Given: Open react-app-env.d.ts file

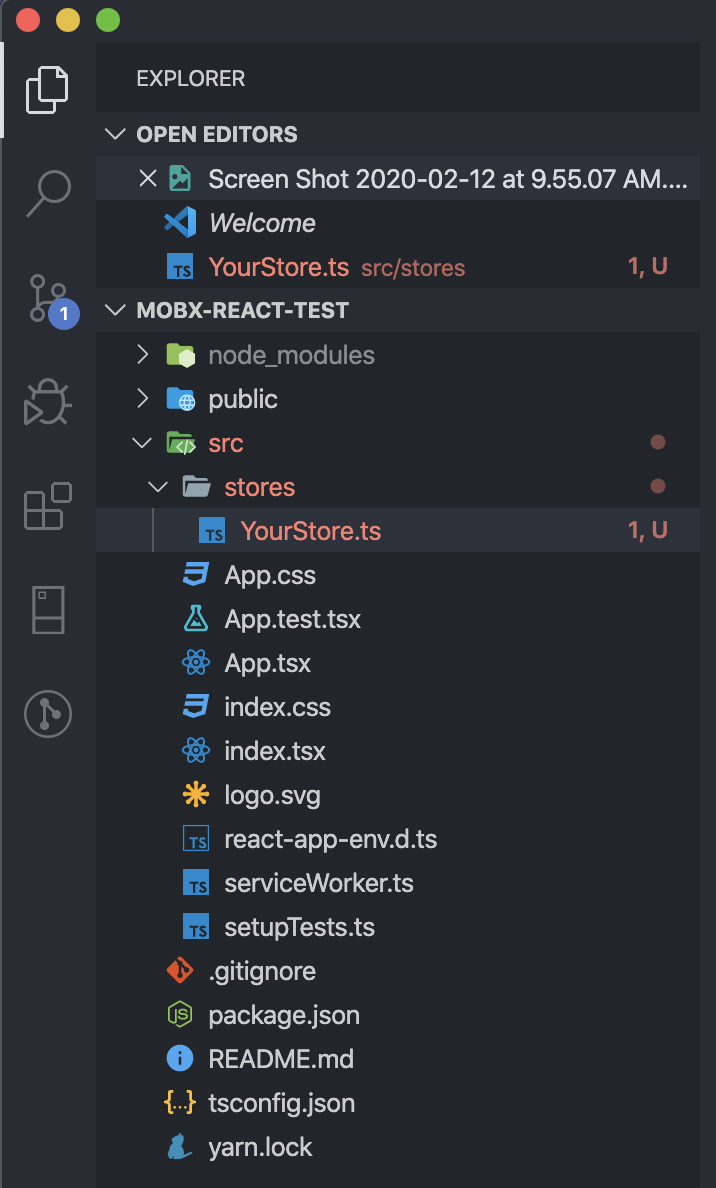Looking at the screenshot, I should (398, 839).
